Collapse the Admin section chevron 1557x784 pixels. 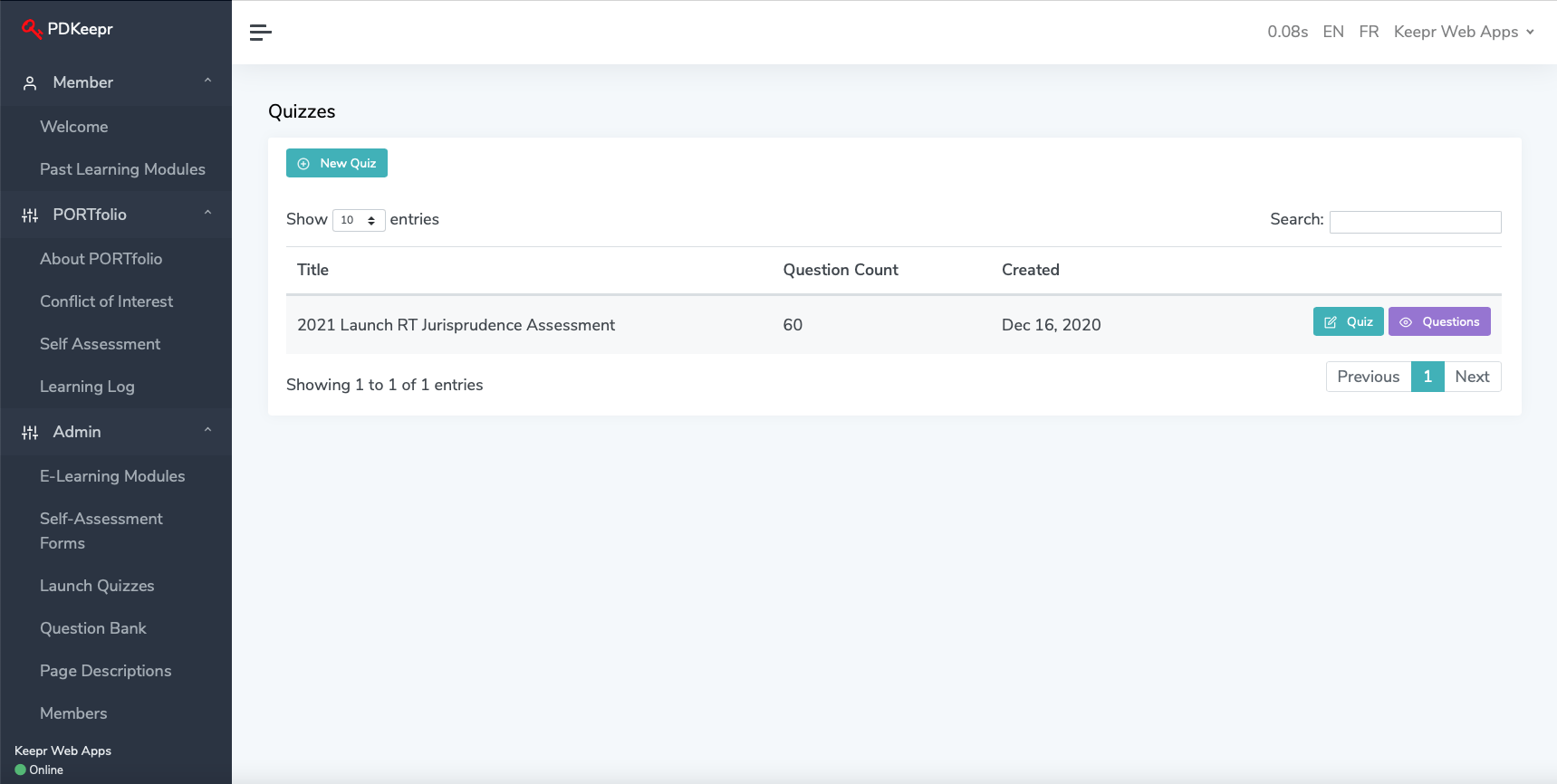(207, 431)
